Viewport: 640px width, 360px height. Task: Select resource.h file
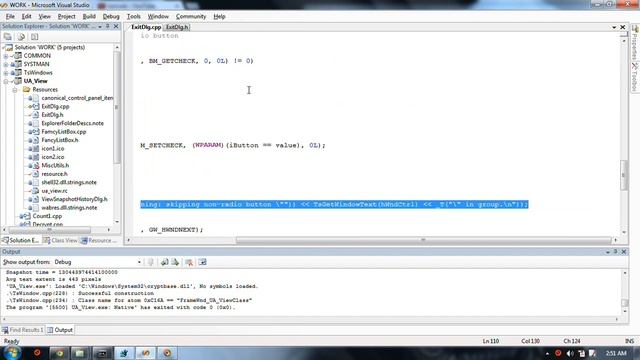(54, 174)
